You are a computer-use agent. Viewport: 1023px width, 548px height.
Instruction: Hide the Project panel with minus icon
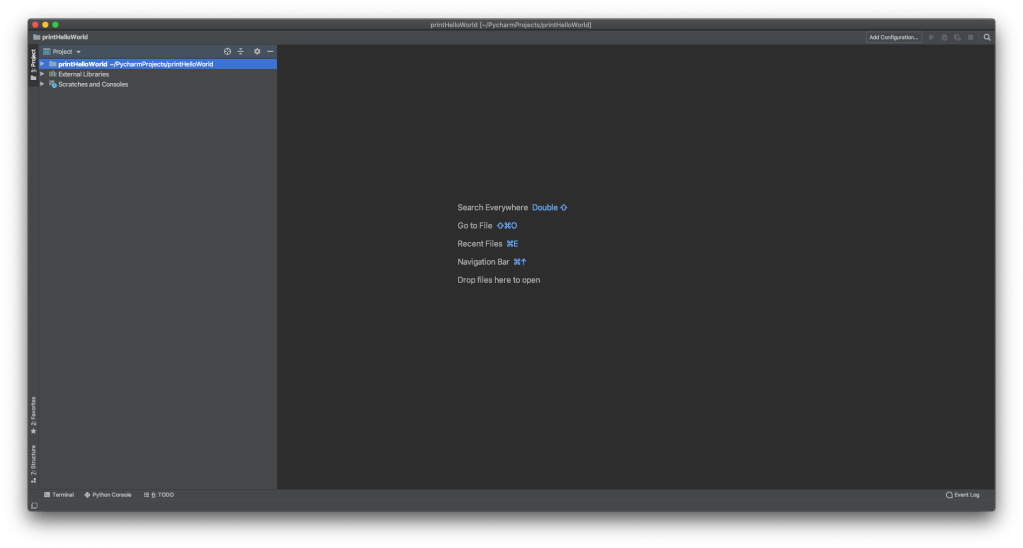(270, 51)
